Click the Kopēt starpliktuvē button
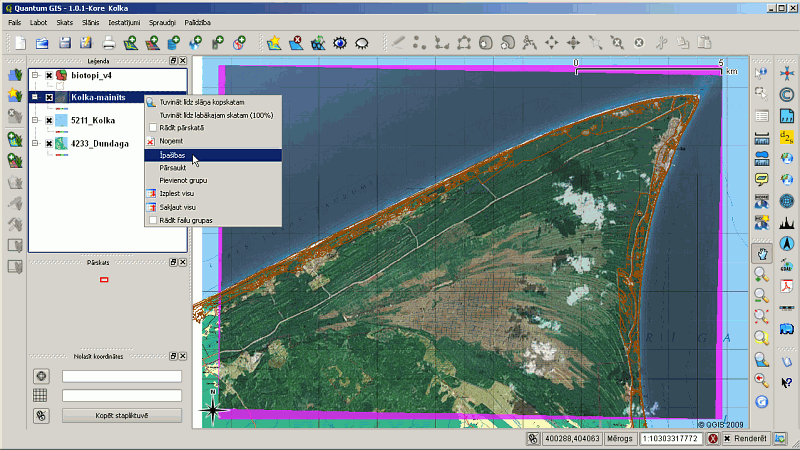800x450 pixels. coord(122,415)
